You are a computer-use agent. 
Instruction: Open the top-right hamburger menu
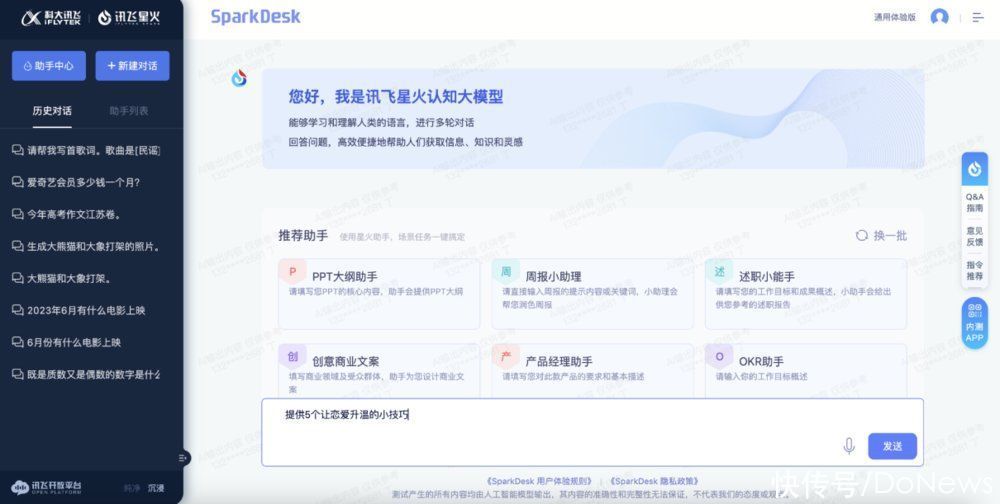point(978,17)
